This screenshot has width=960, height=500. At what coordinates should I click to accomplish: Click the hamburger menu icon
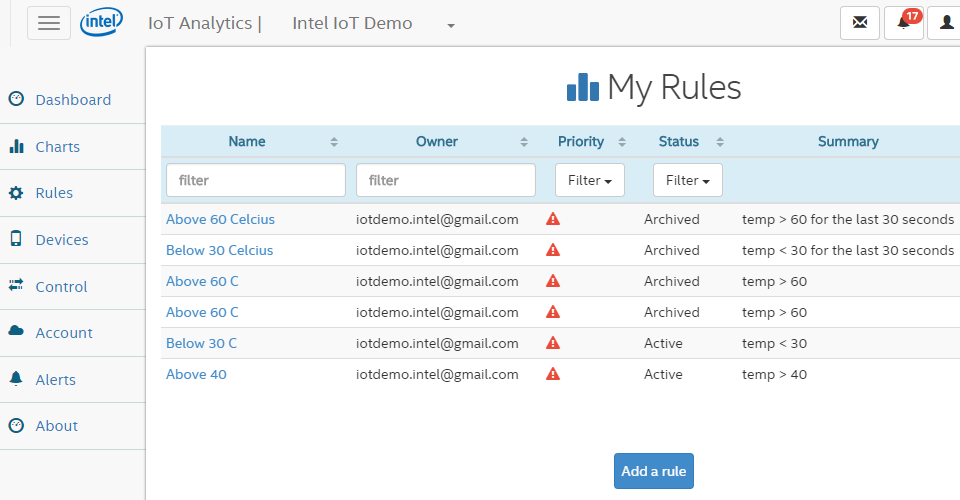[49, 23]
